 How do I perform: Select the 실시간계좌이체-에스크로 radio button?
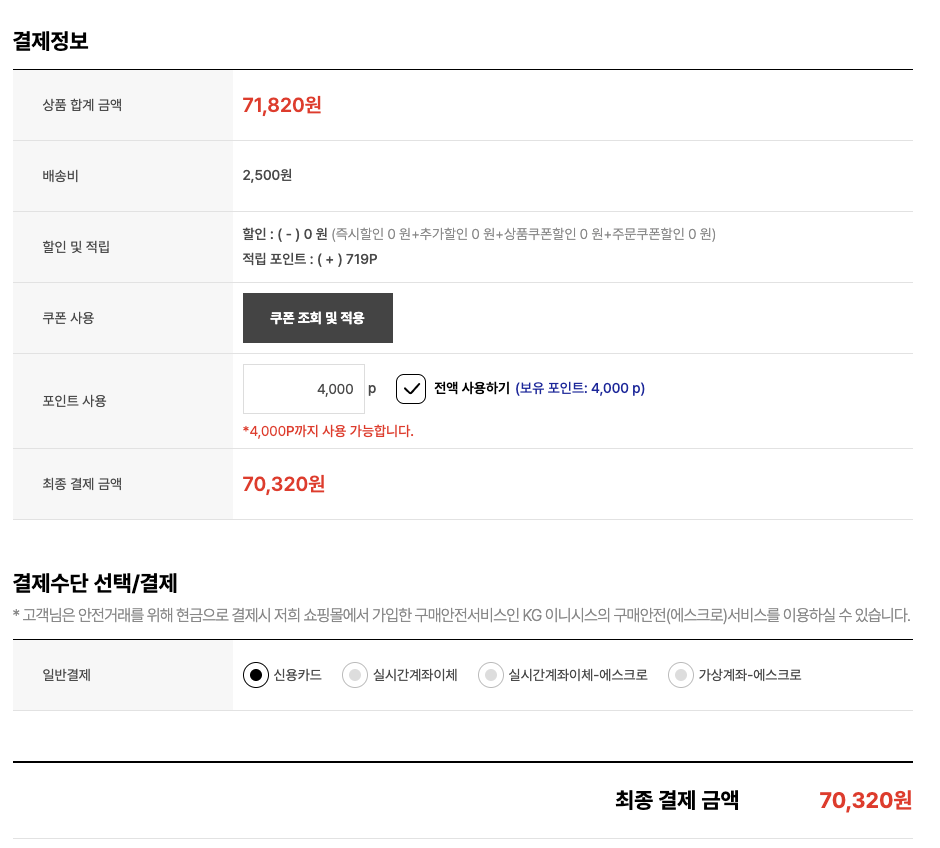(491, 675)
